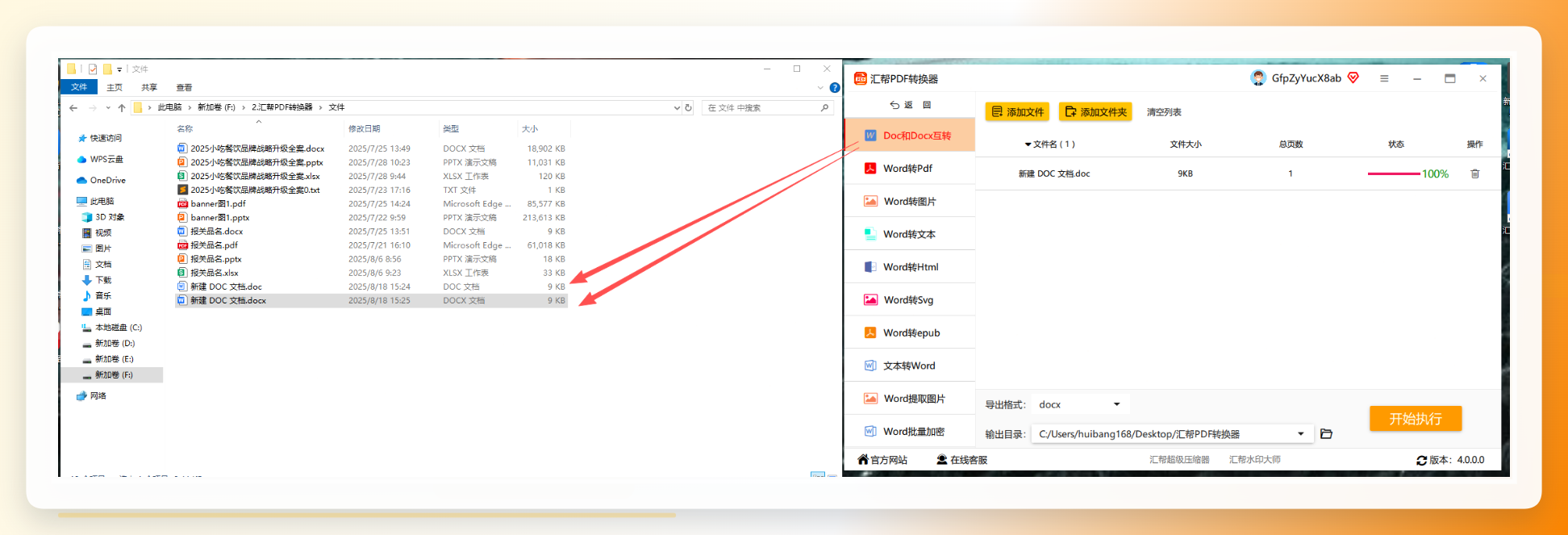The image size is (1568, 535).
Task: Open the 汇帮超级压缩器 link
Action: click(x=1179, y=460)
